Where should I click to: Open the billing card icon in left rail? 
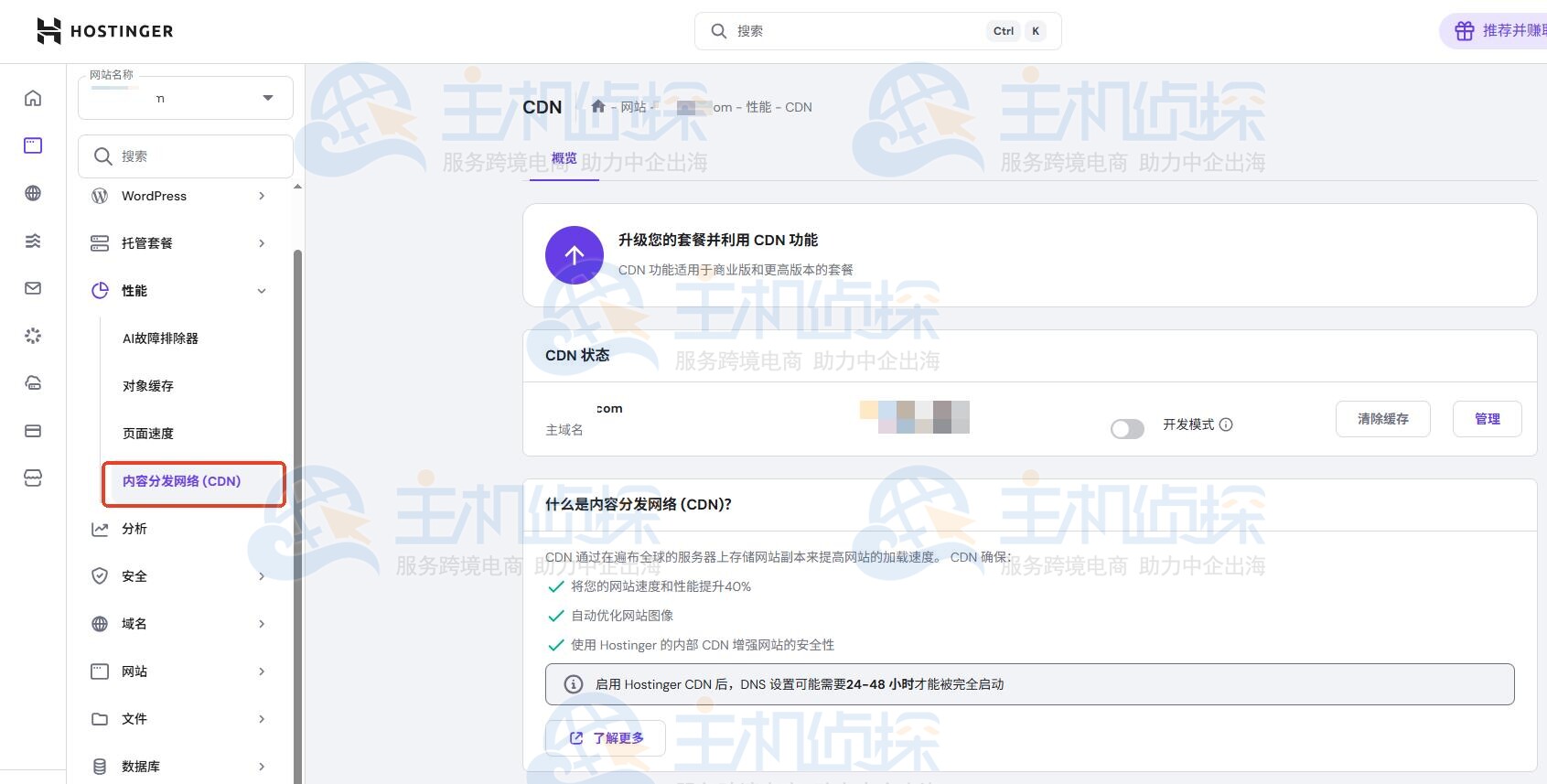coord(33,431)
